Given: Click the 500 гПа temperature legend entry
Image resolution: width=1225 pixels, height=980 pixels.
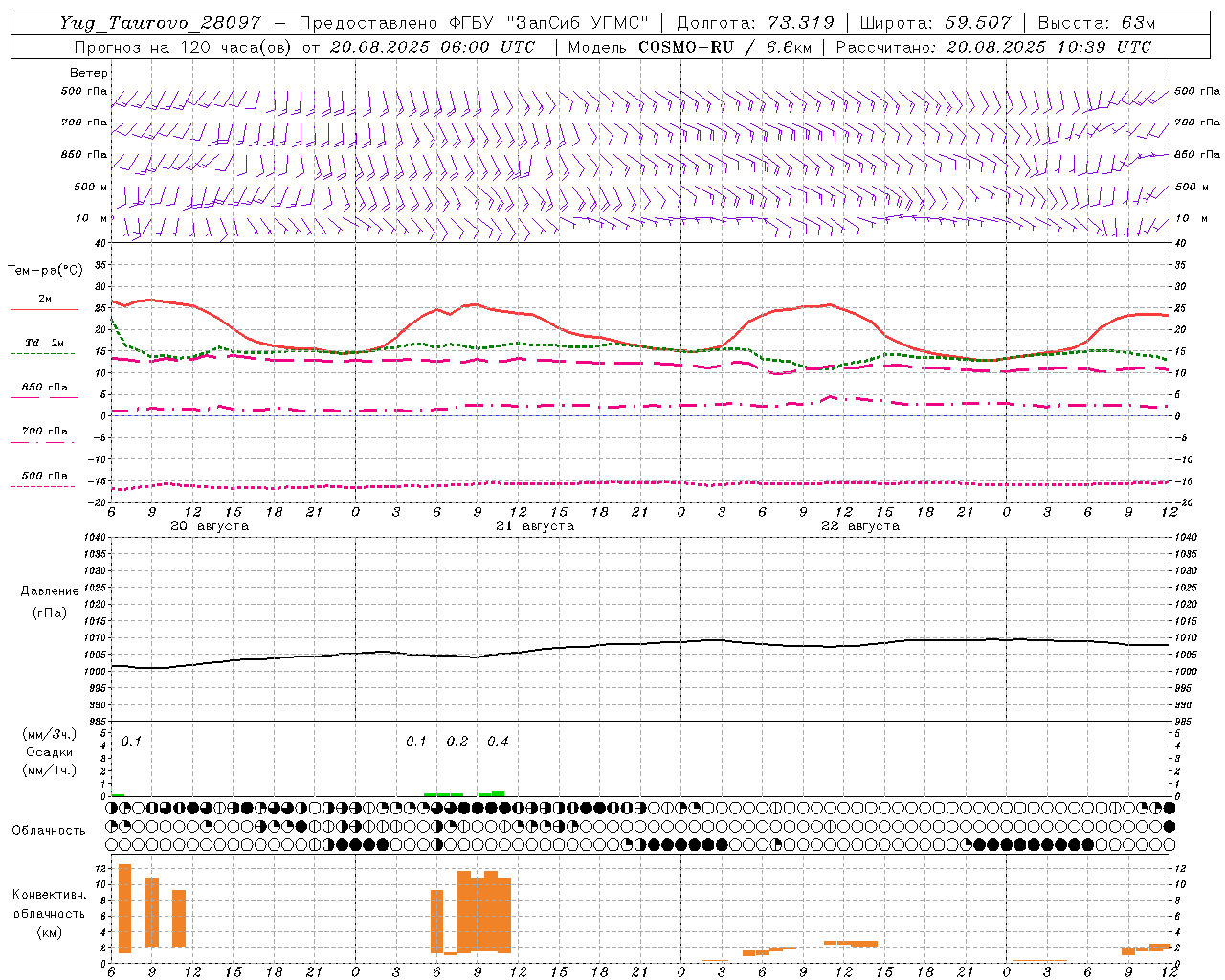Looking at the screenshot, I should pyautogui.click(x=45, y=476).
